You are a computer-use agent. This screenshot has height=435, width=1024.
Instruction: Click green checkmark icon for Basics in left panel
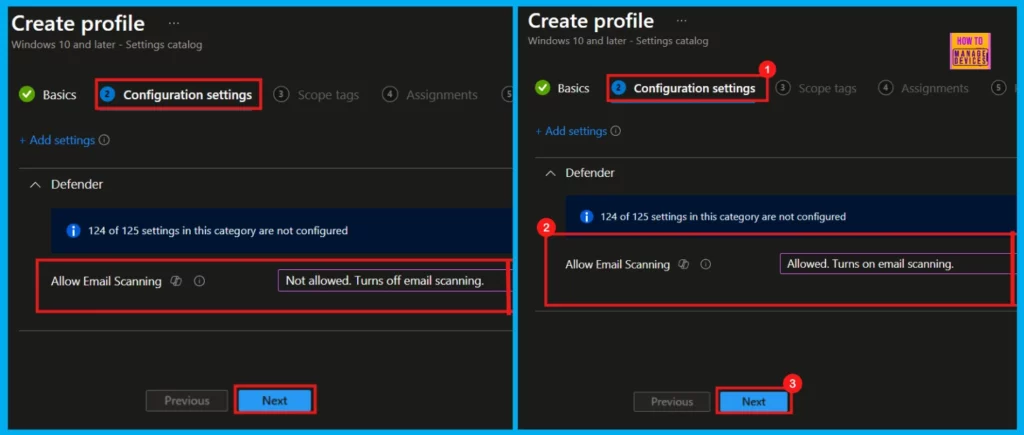click(x=27, y=95)
